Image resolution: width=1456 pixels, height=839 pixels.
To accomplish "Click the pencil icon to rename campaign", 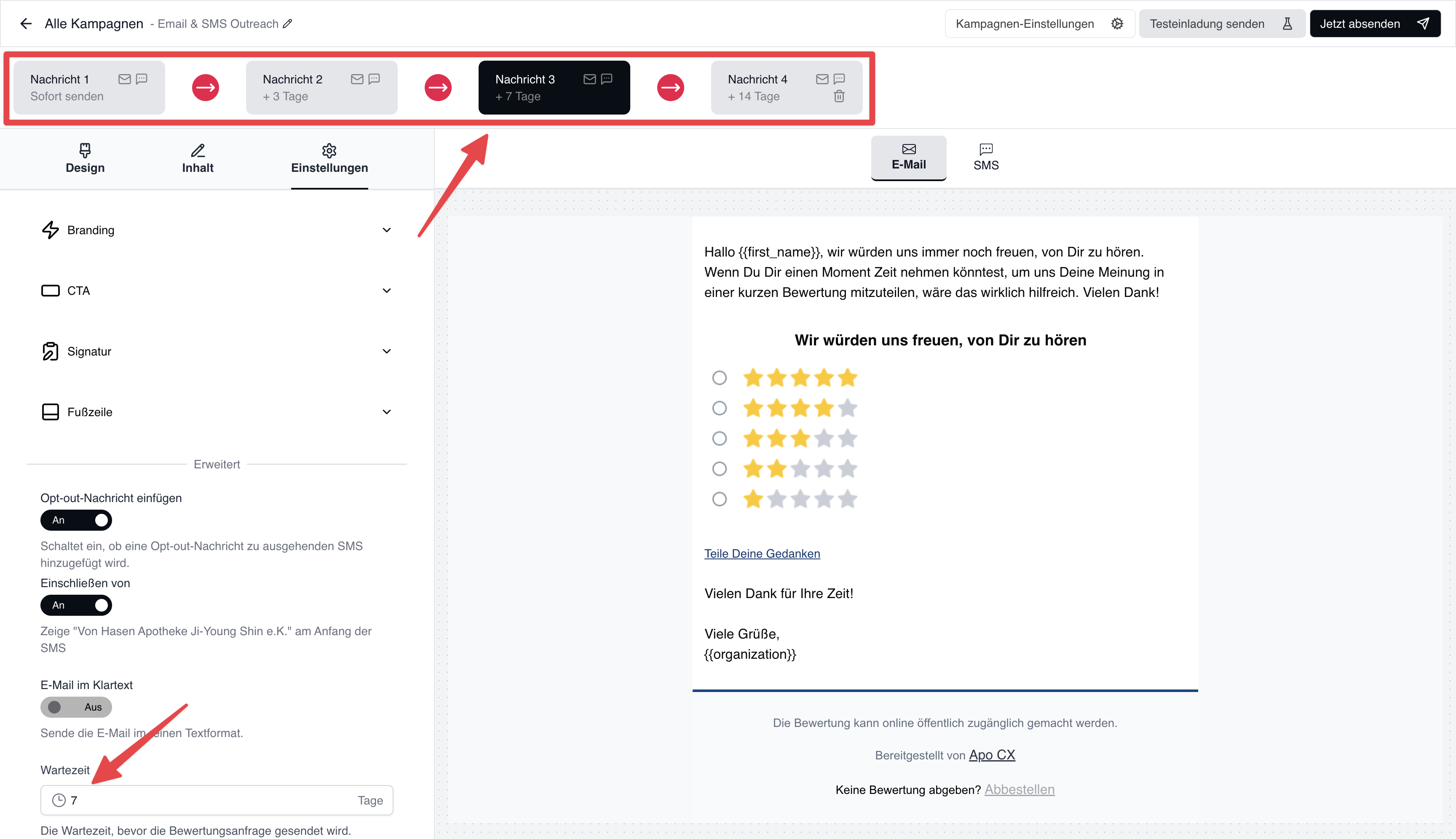I will pos(288,24).
